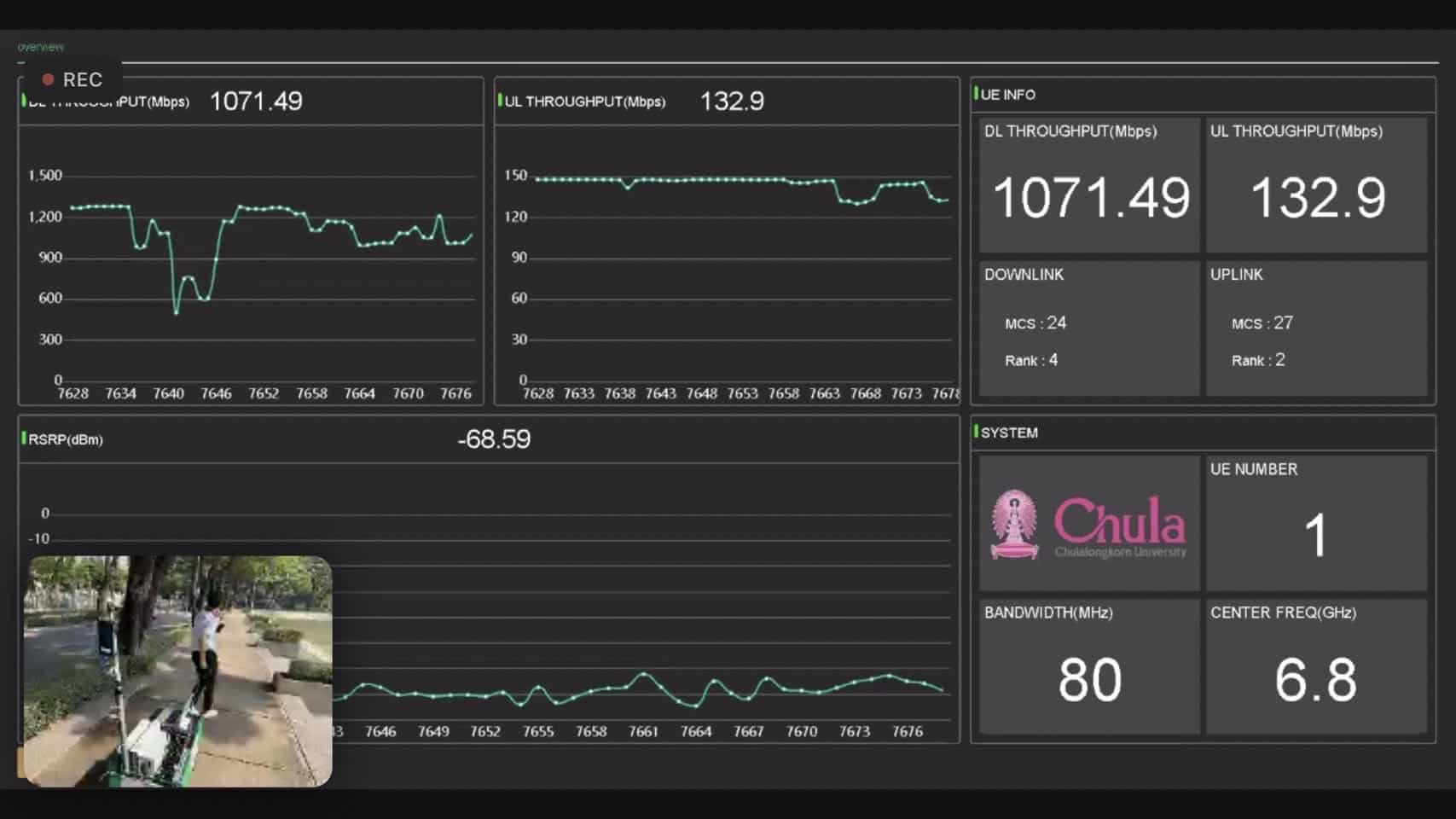Click the BANDWIDTH(MHz) 80 tile
The image size is (1456, 819).
click(1089, 666)
